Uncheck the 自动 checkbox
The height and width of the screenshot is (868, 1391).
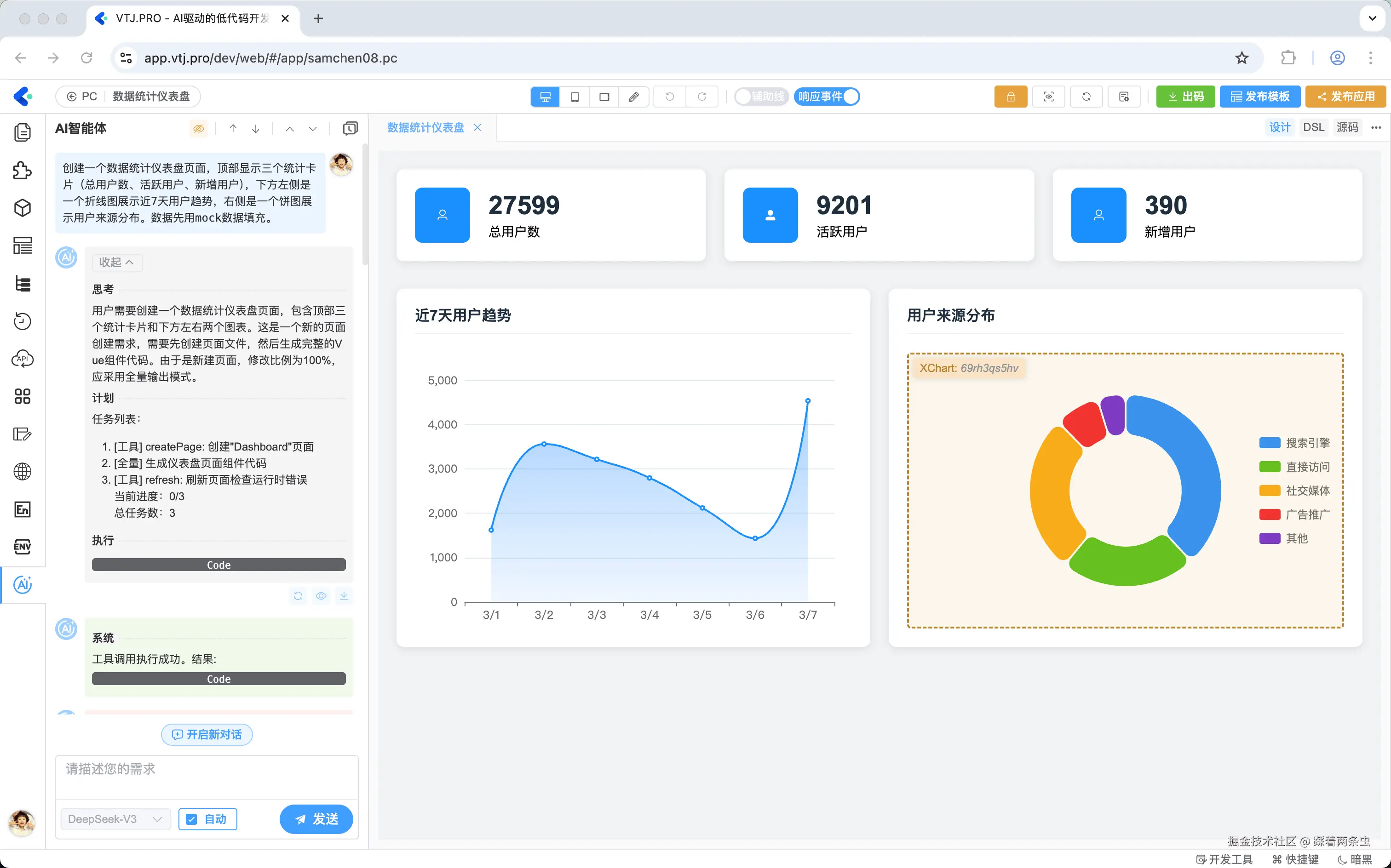pyautogui.click(x=192, y=819)
